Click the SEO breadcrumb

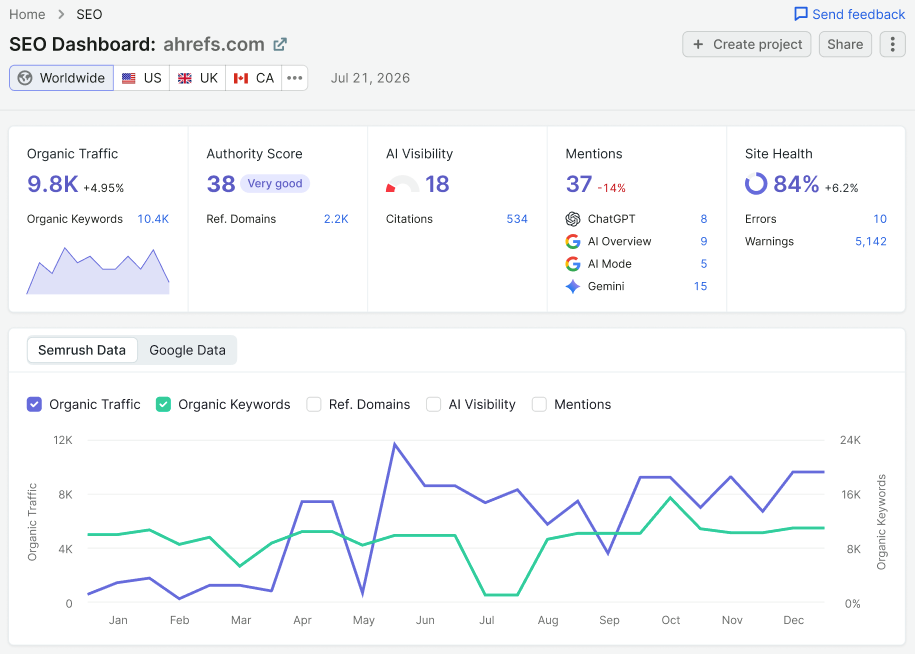pyautogui.click(x=89, y=15)
